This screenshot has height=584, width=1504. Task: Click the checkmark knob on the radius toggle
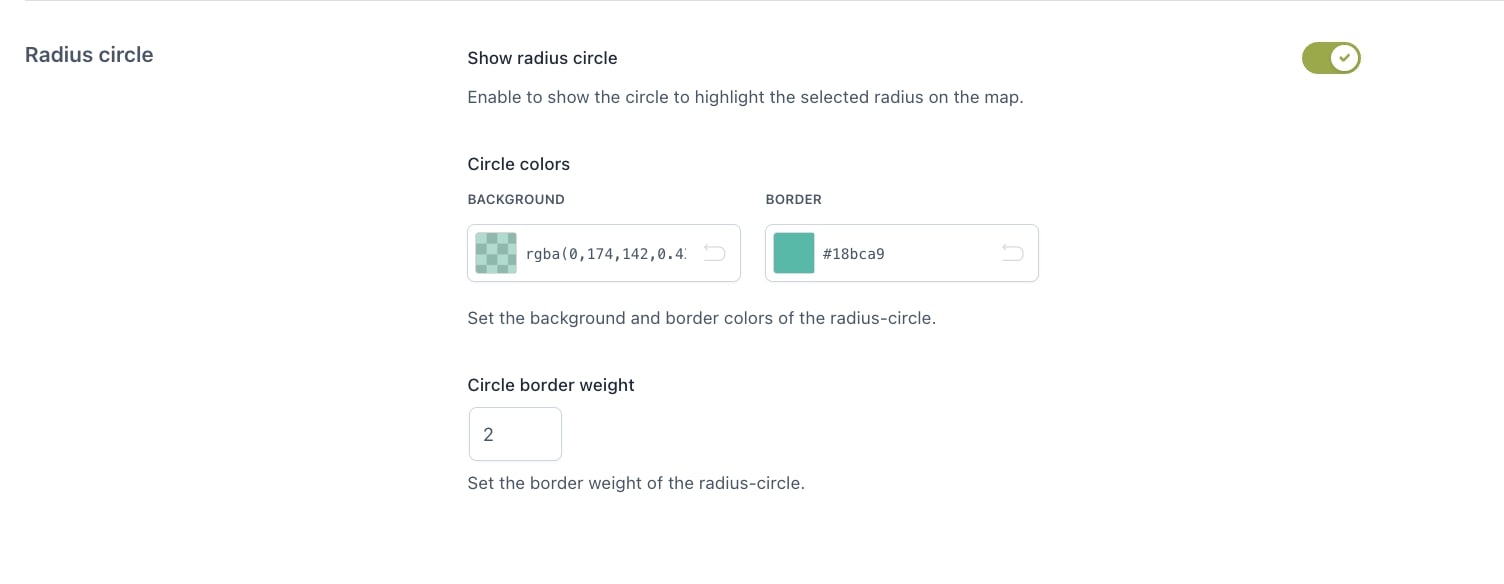(1346, 58)
